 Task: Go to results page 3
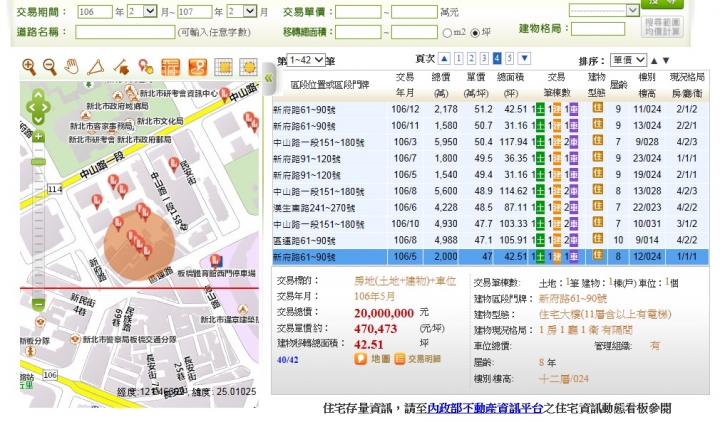pos(484,59)
